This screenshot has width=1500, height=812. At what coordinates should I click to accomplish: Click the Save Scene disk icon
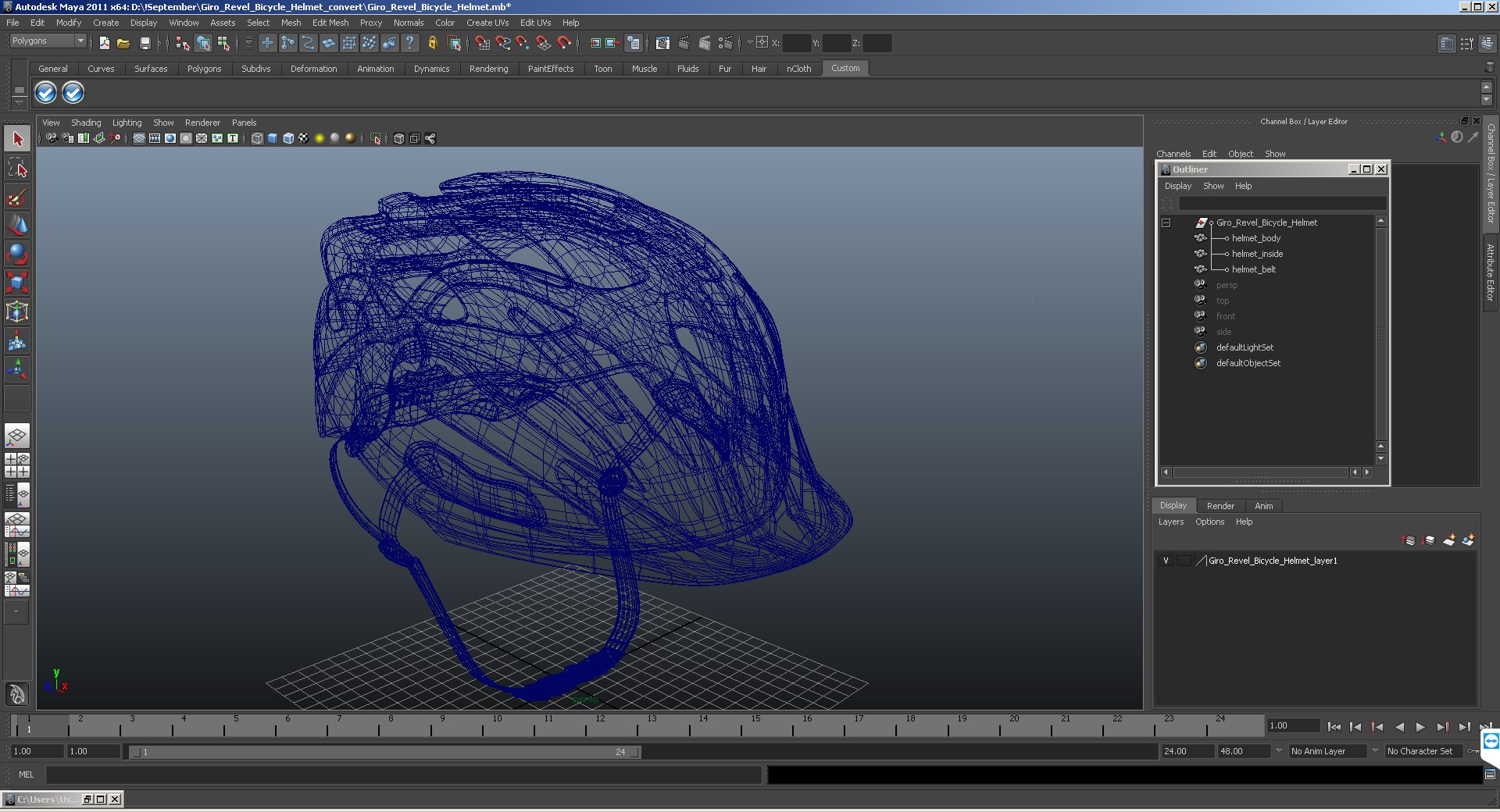(x=145, y=43)
